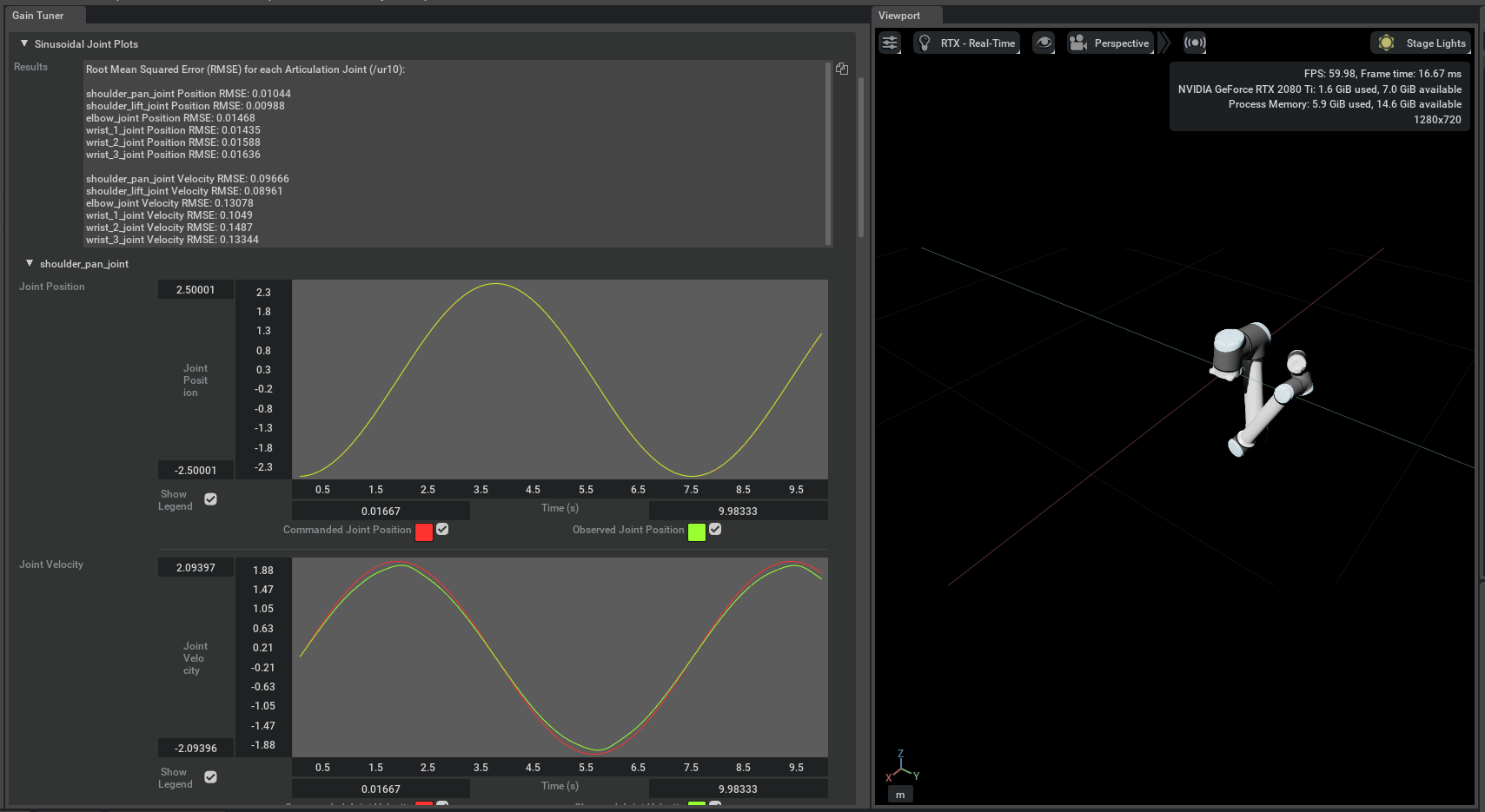Uncheck Show Legend for Joint Velocity plot

coord(210,777)
